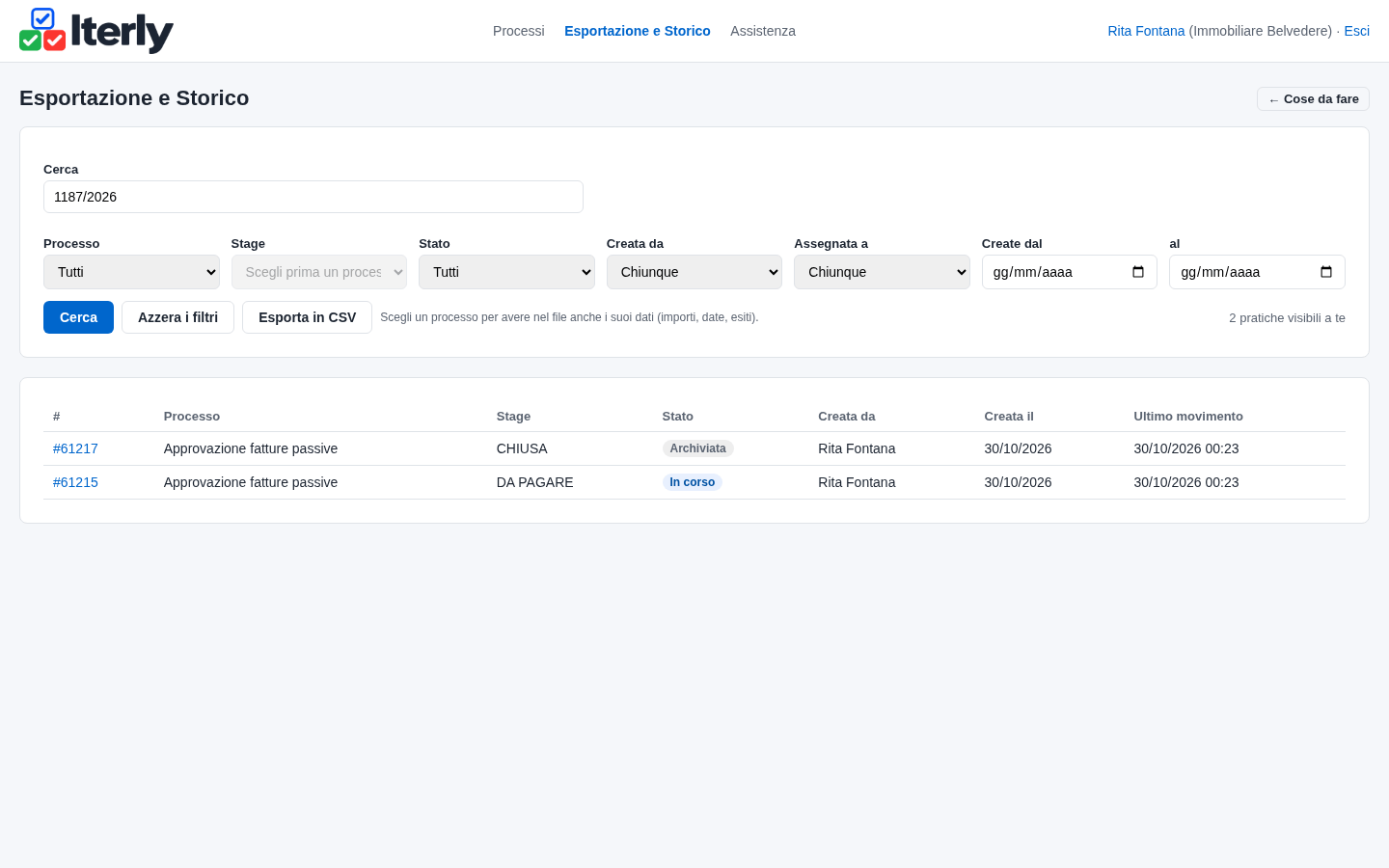Click the Processo column header in table

(x=192, y=417)
